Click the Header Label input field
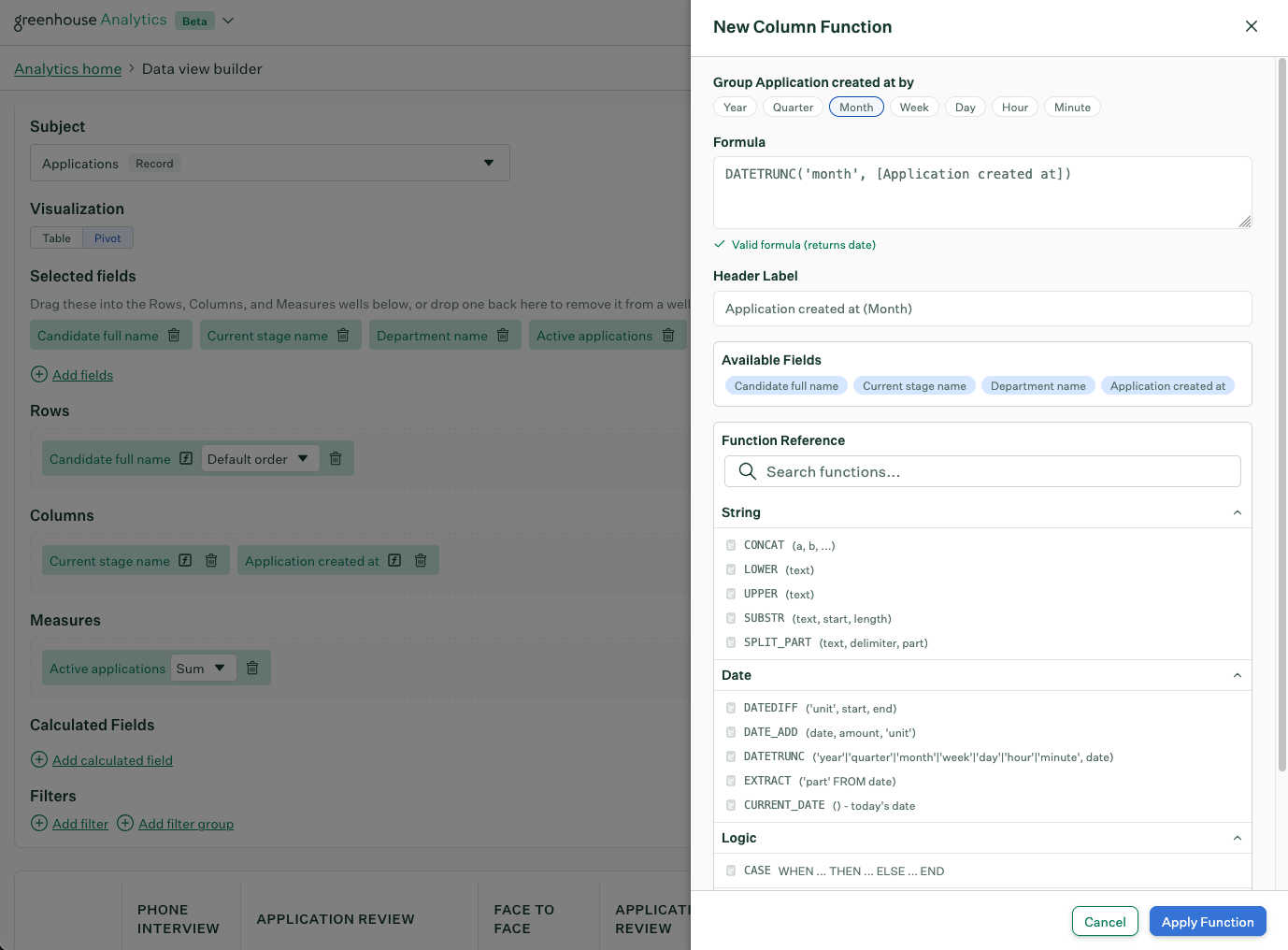1288x950 pixels. pyautogui.click(x=982, y=309)
